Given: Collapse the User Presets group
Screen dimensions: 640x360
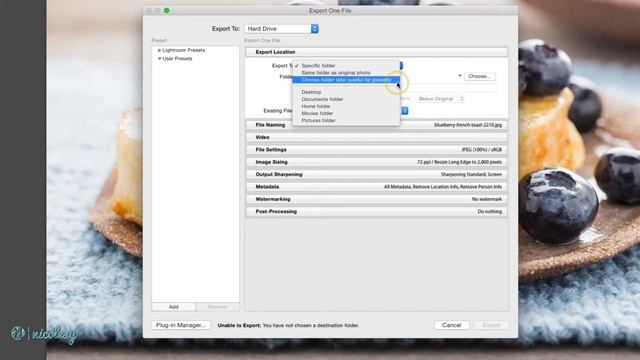Looking at the screenshot, I should pos(159,59).
